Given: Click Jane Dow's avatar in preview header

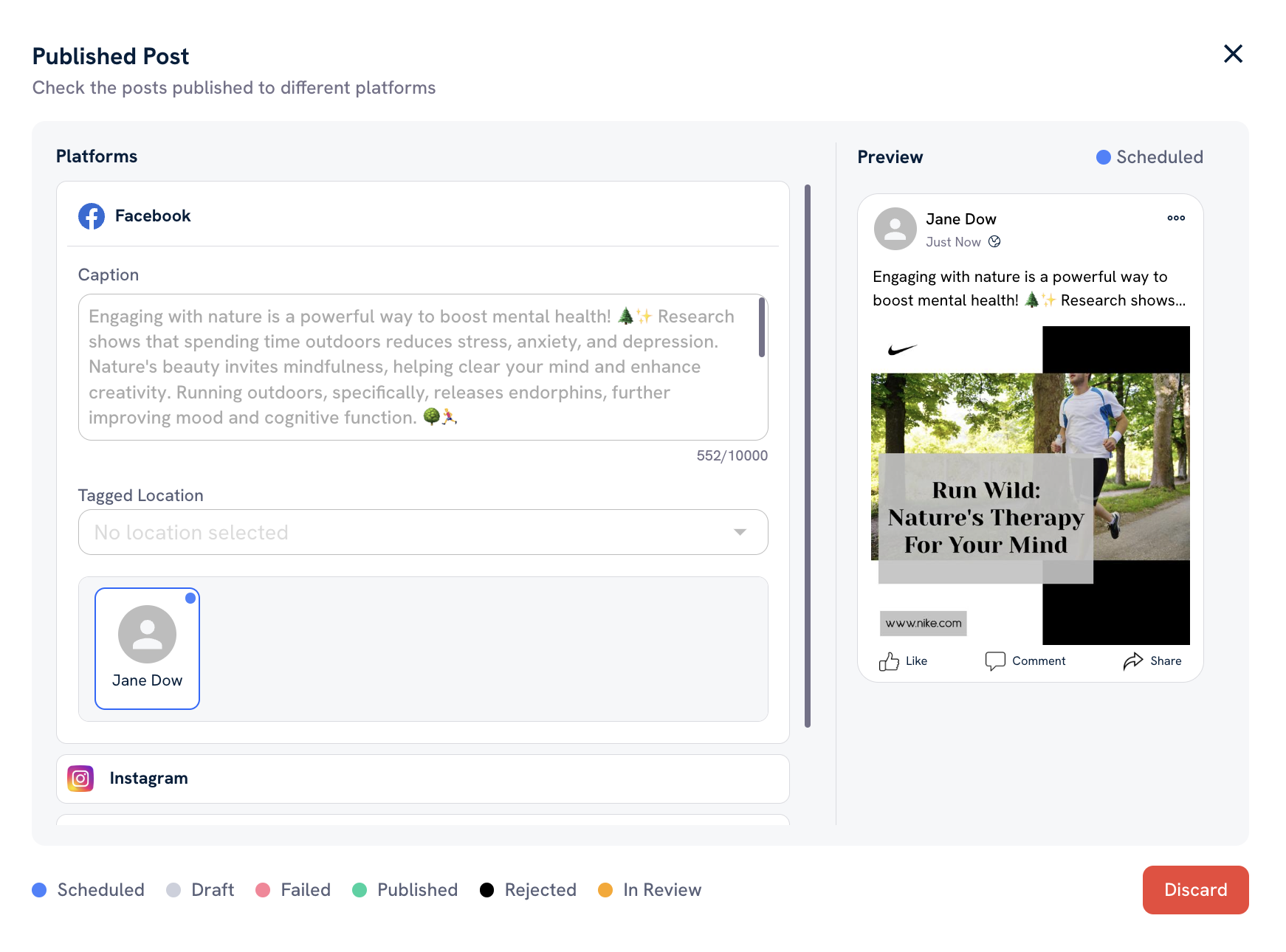Looking at the screenshot, I should tap(895, 229).
